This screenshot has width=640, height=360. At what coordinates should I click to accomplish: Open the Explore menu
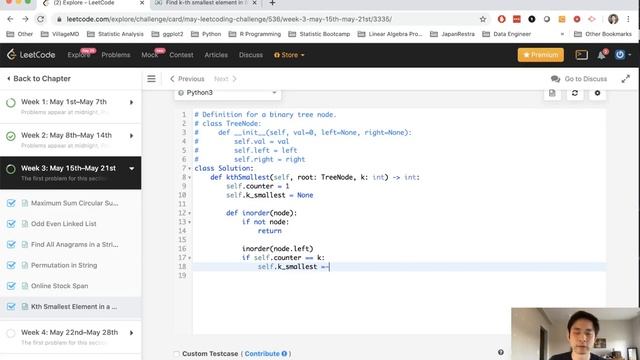(x=79, y=55)
